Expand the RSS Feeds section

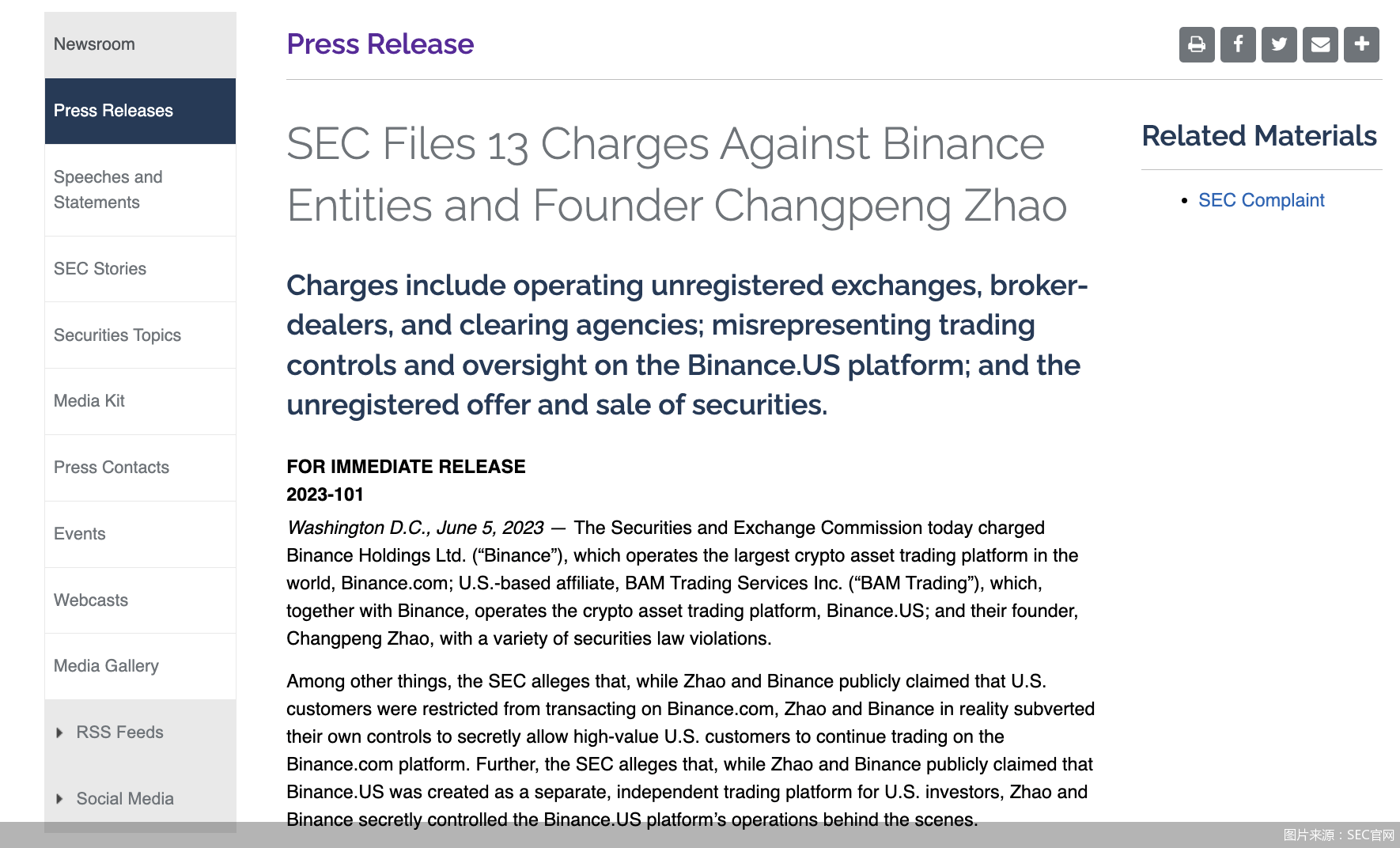[x=119, y=733]
